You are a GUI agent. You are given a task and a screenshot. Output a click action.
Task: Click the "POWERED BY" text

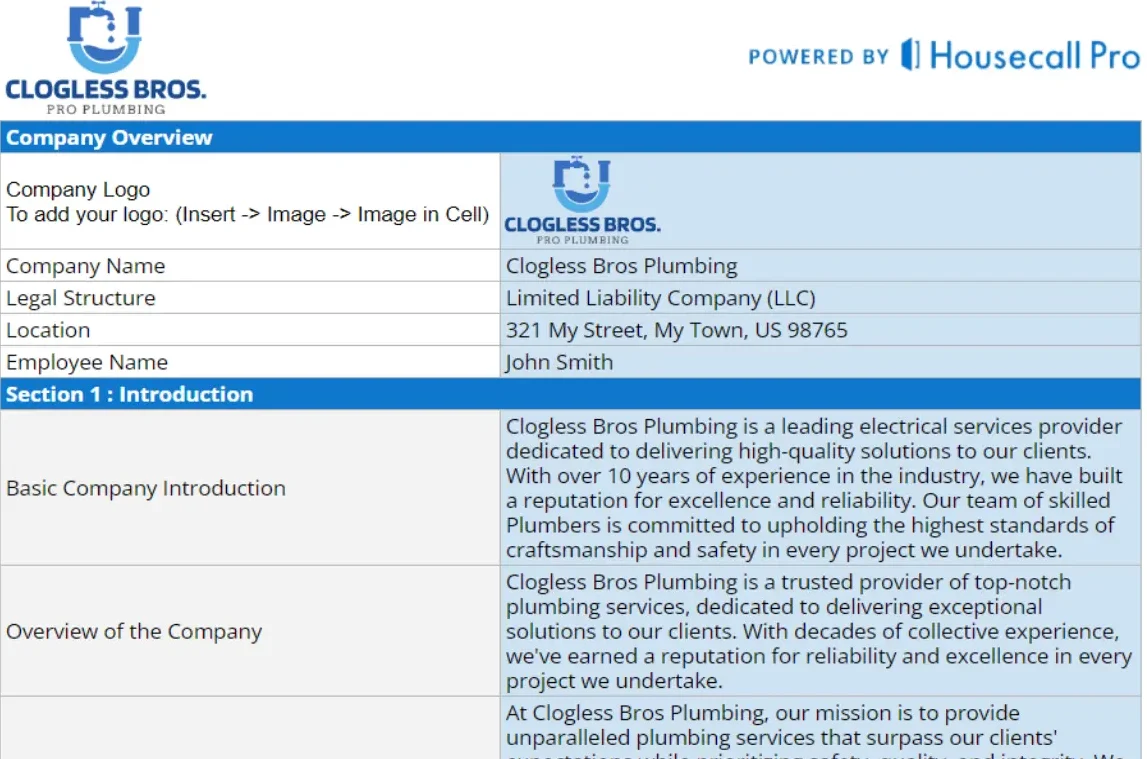tap(818, 57)
